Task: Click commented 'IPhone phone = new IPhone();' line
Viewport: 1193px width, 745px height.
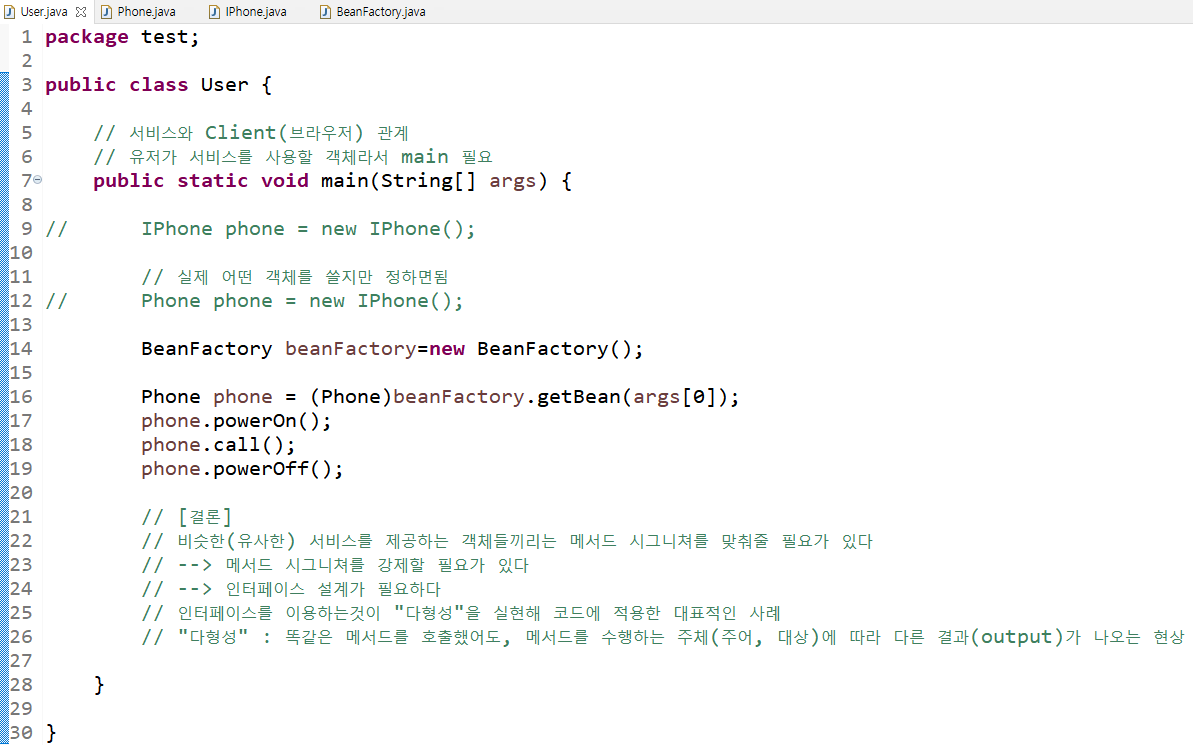Action: click(x=308, y=228)
